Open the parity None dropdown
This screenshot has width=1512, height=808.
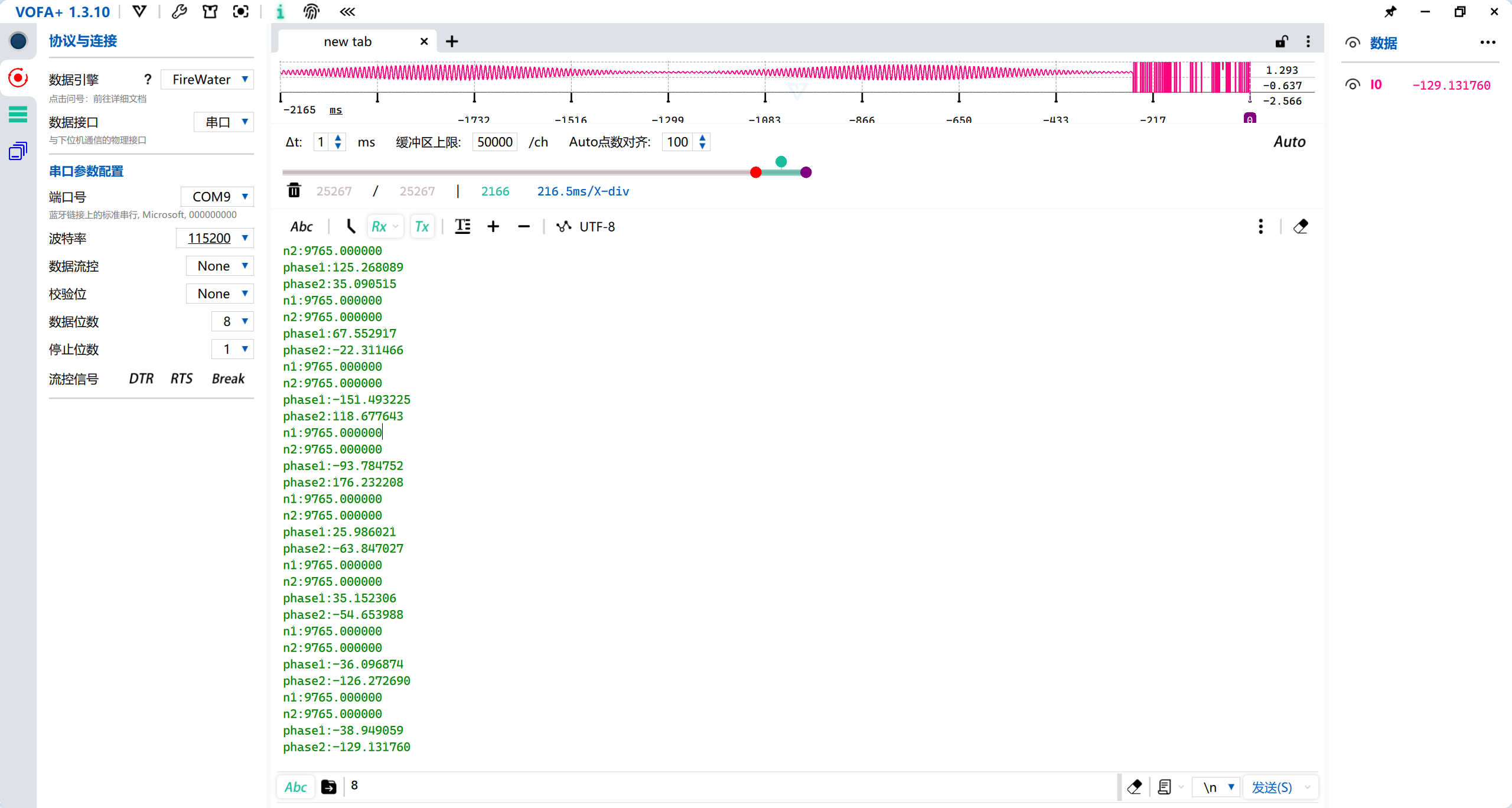[220, 294]
